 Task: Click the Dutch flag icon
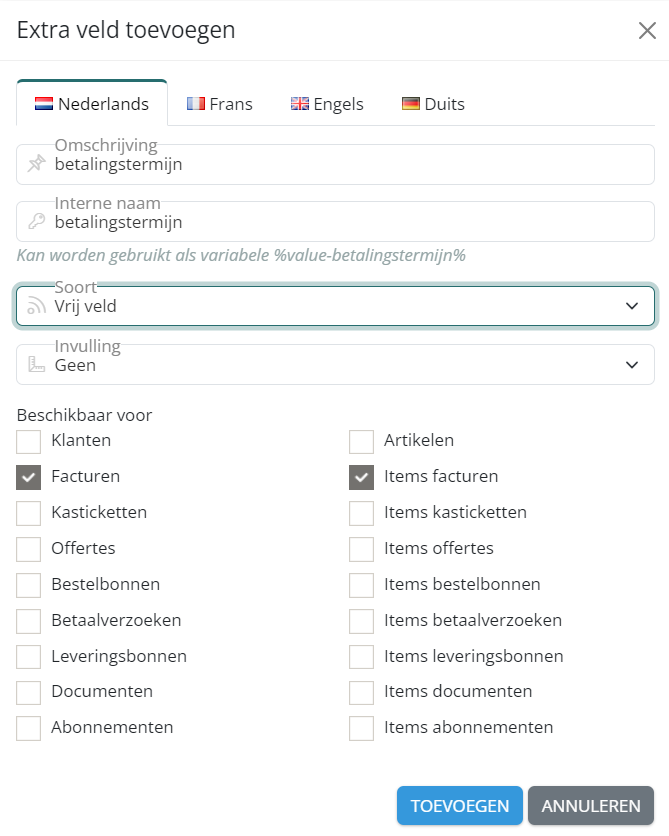44,104
